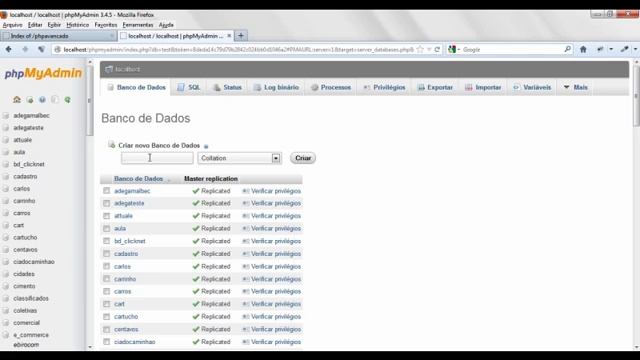
Task: Click the aula database icon in sidebar
Action: click(x=6, y=152)
